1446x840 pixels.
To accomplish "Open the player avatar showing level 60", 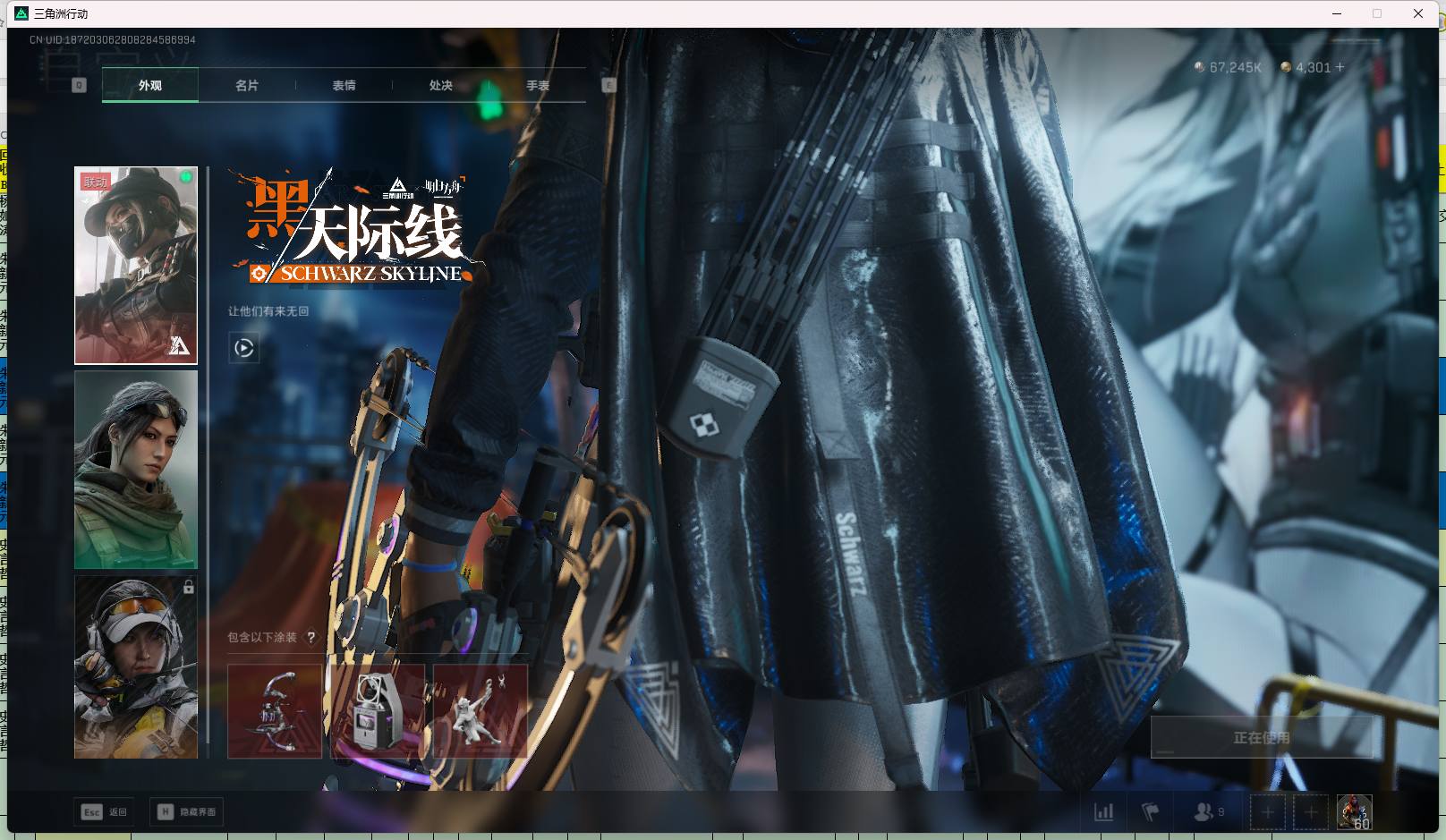I will tap(1354, 812).
